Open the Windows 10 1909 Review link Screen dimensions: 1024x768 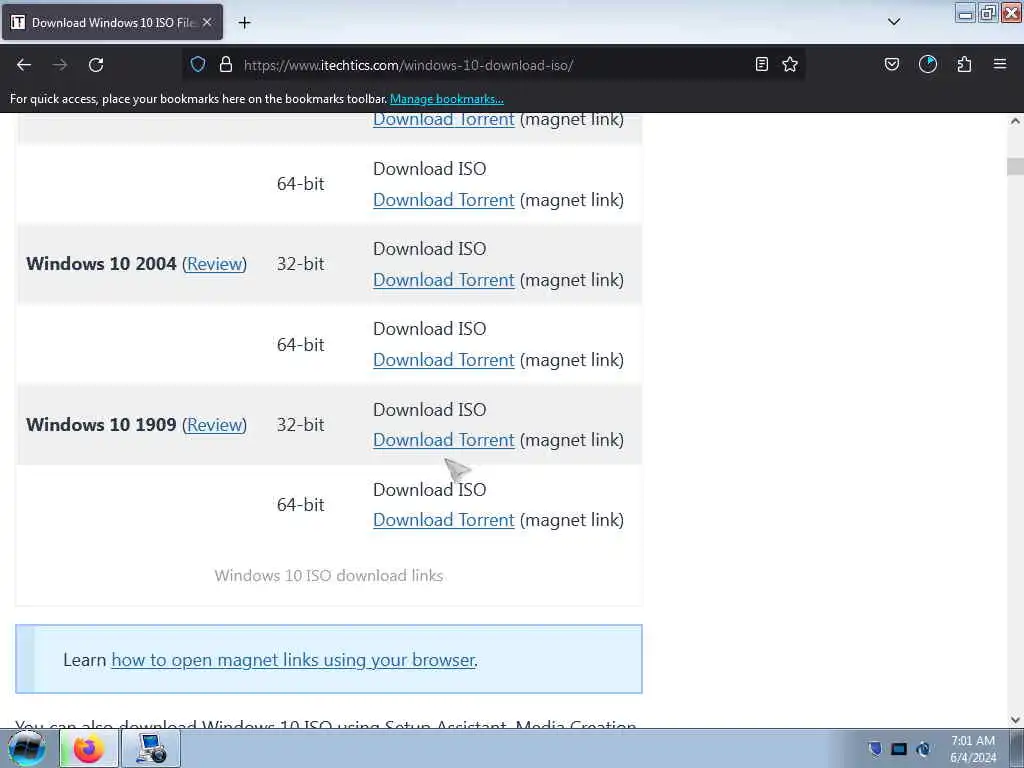pyautogui.click(x=214, y=424)
